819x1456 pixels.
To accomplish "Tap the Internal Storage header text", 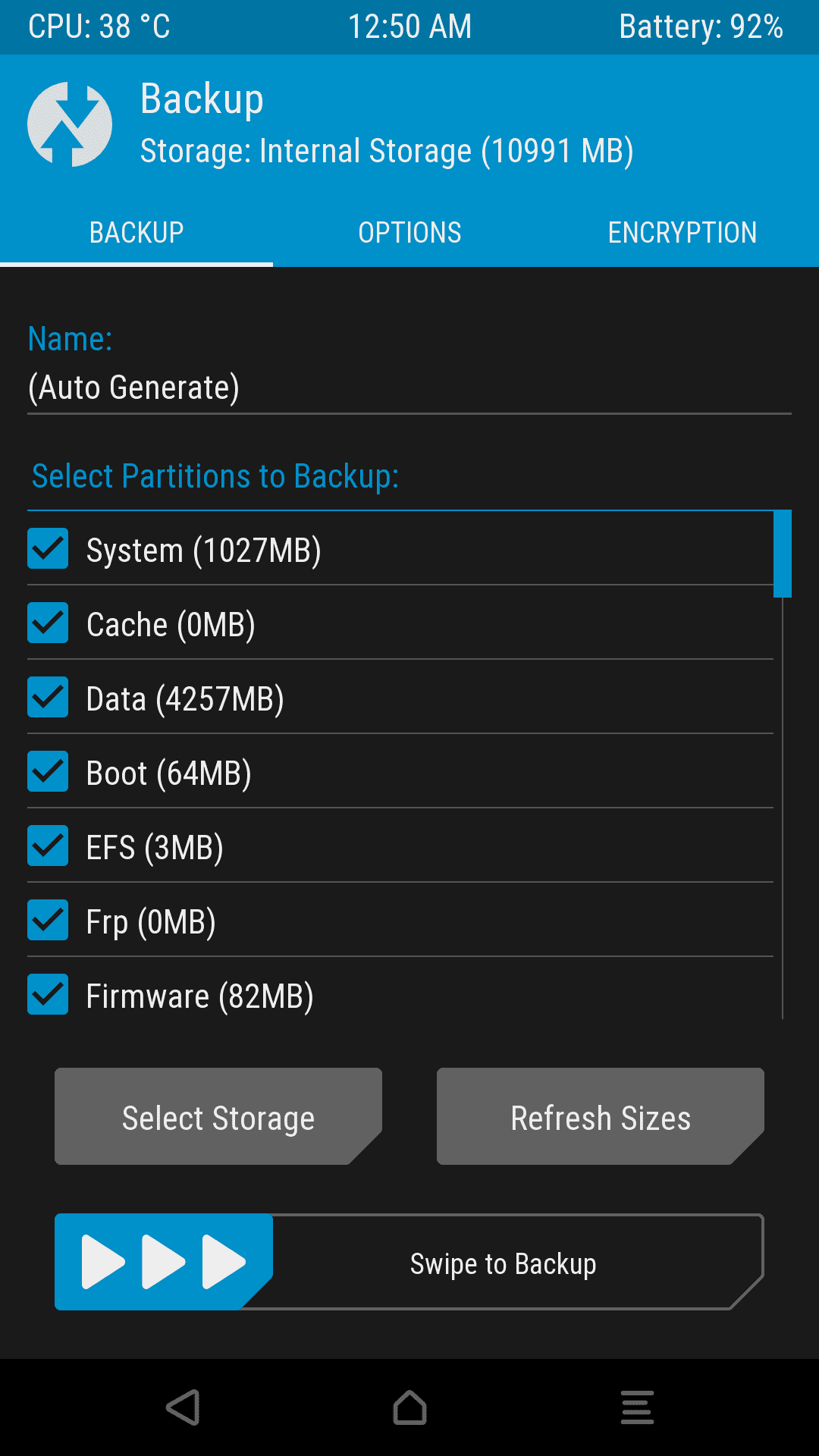I will point(387,151).
